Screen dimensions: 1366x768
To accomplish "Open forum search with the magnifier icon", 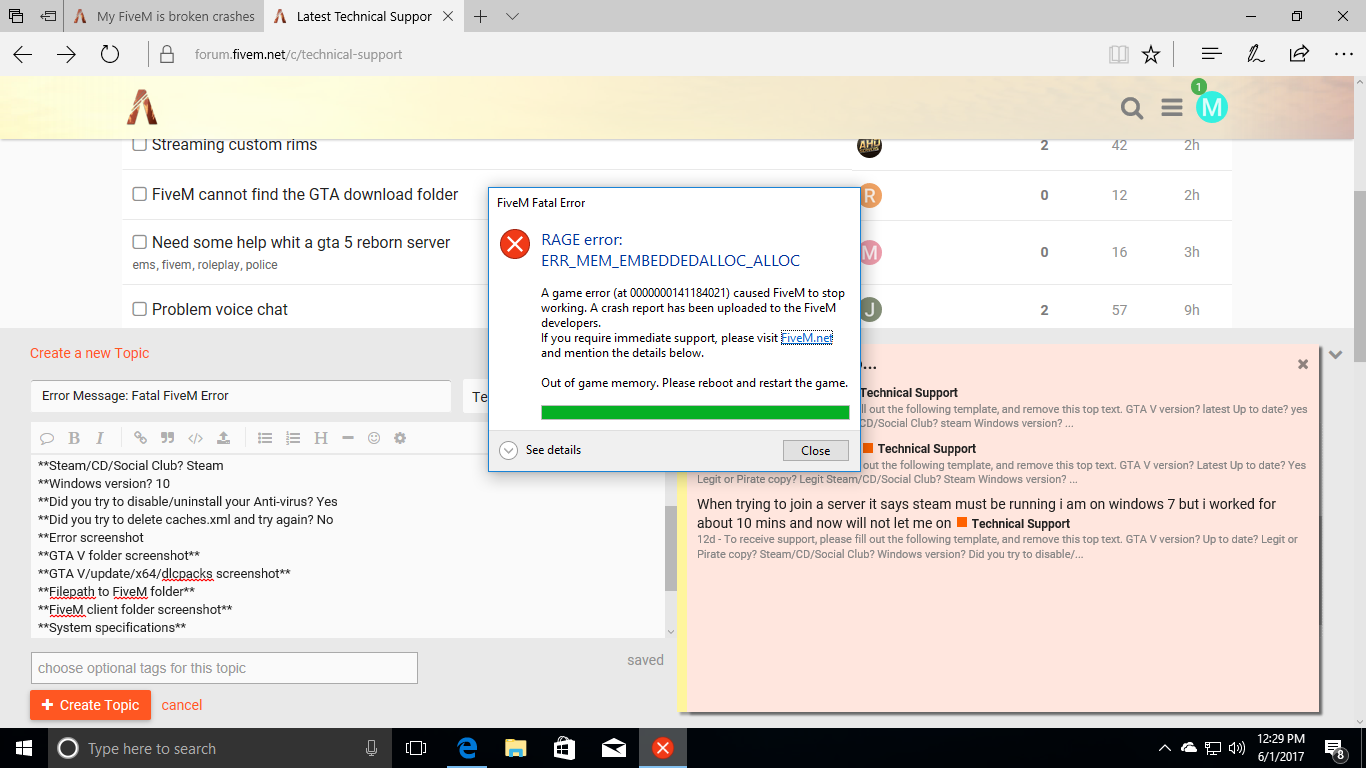I will (1131, 108).
